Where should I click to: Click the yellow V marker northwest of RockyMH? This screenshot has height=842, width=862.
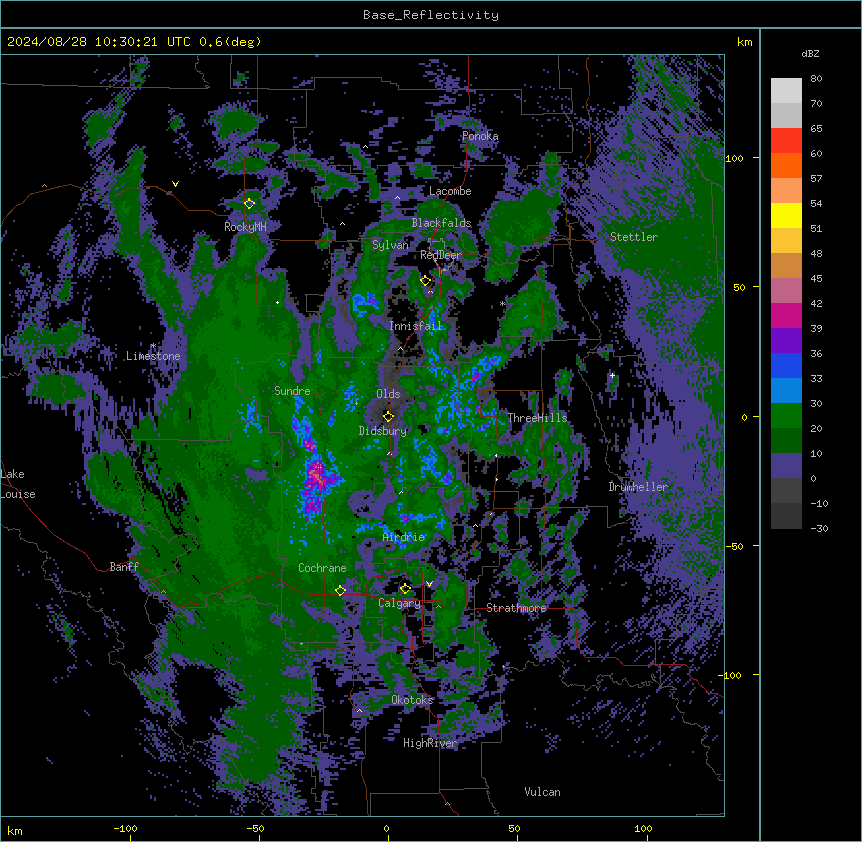click(175, 184)
